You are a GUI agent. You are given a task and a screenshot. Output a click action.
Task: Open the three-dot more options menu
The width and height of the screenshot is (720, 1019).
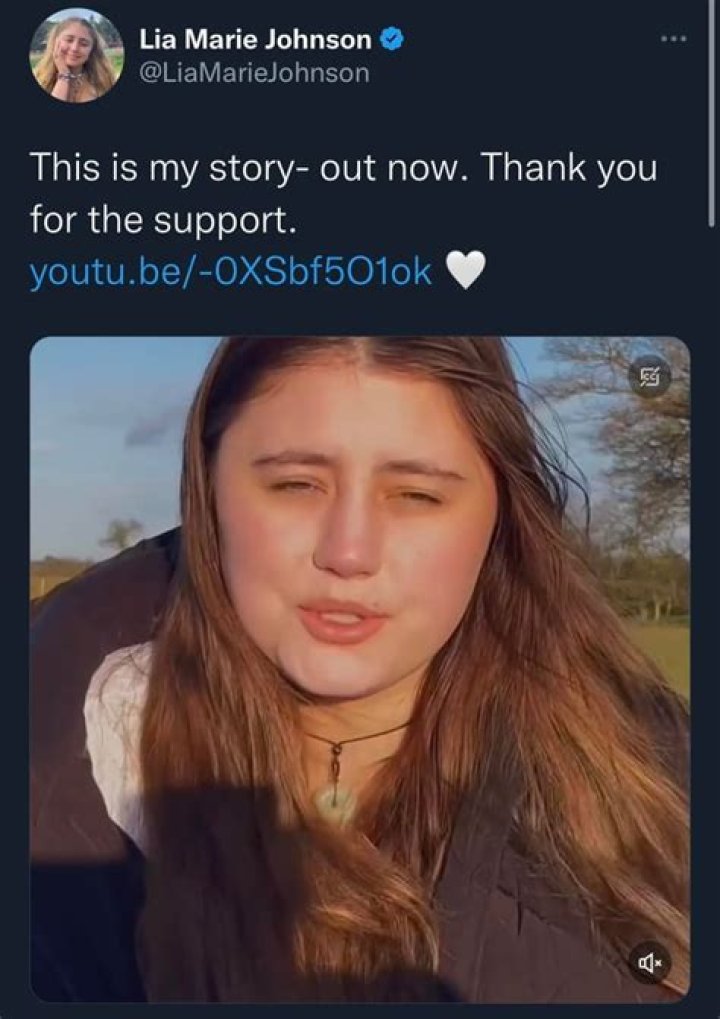click(x=673, y=39)
